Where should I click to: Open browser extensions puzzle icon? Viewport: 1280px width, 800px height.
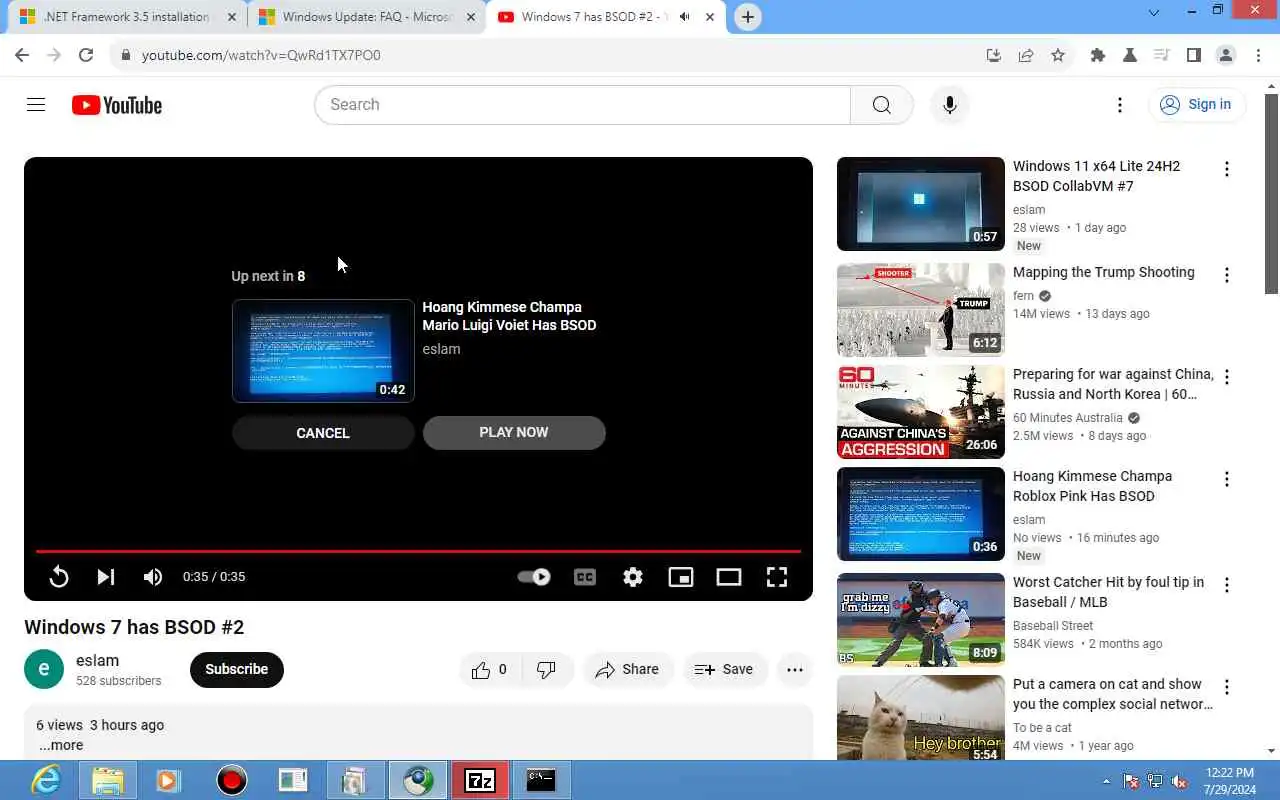pyautogui.click(x=1098, y=56)
